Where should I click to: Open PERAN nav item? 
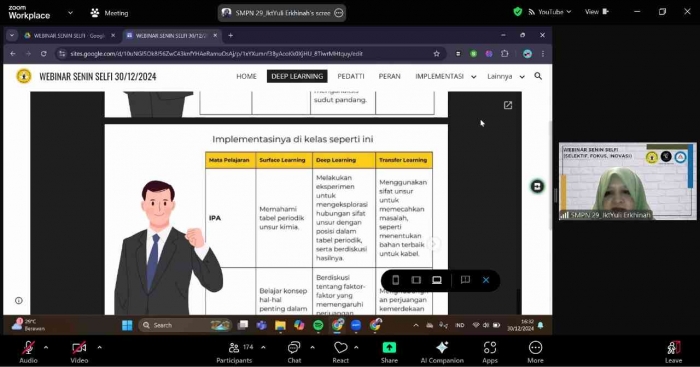(x=389, y=76)
